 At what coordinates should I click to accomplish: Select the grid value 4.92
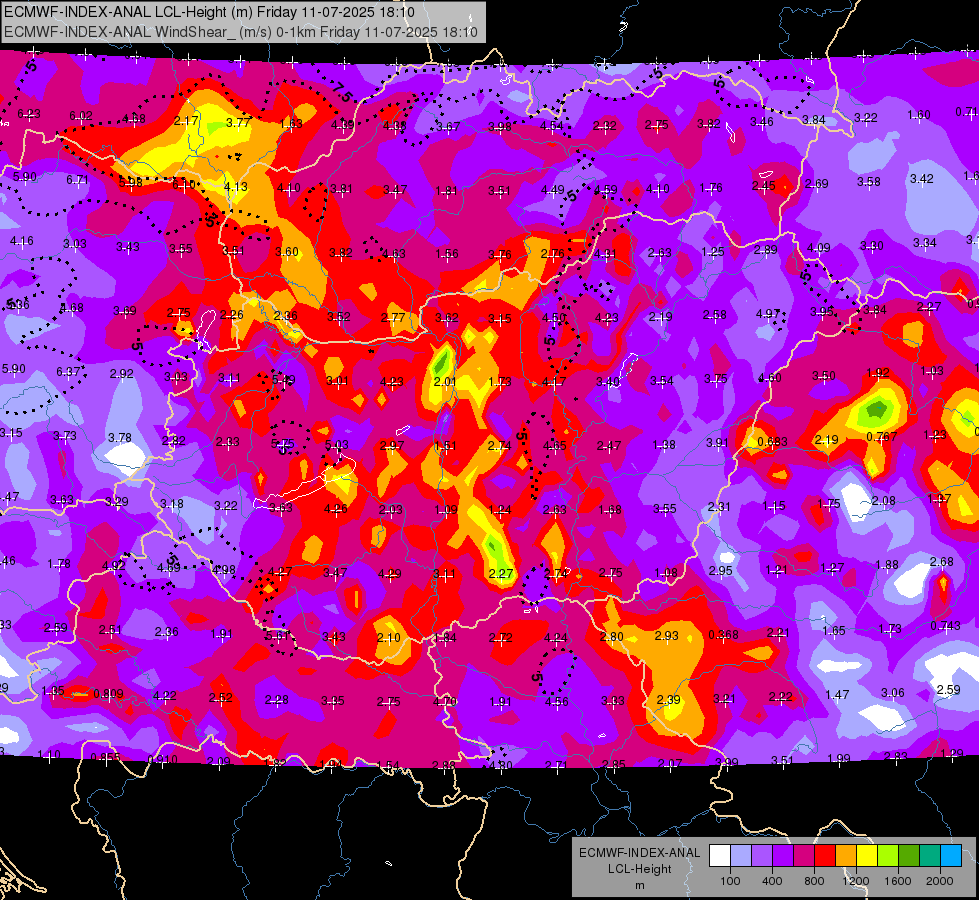click(113, 565)
